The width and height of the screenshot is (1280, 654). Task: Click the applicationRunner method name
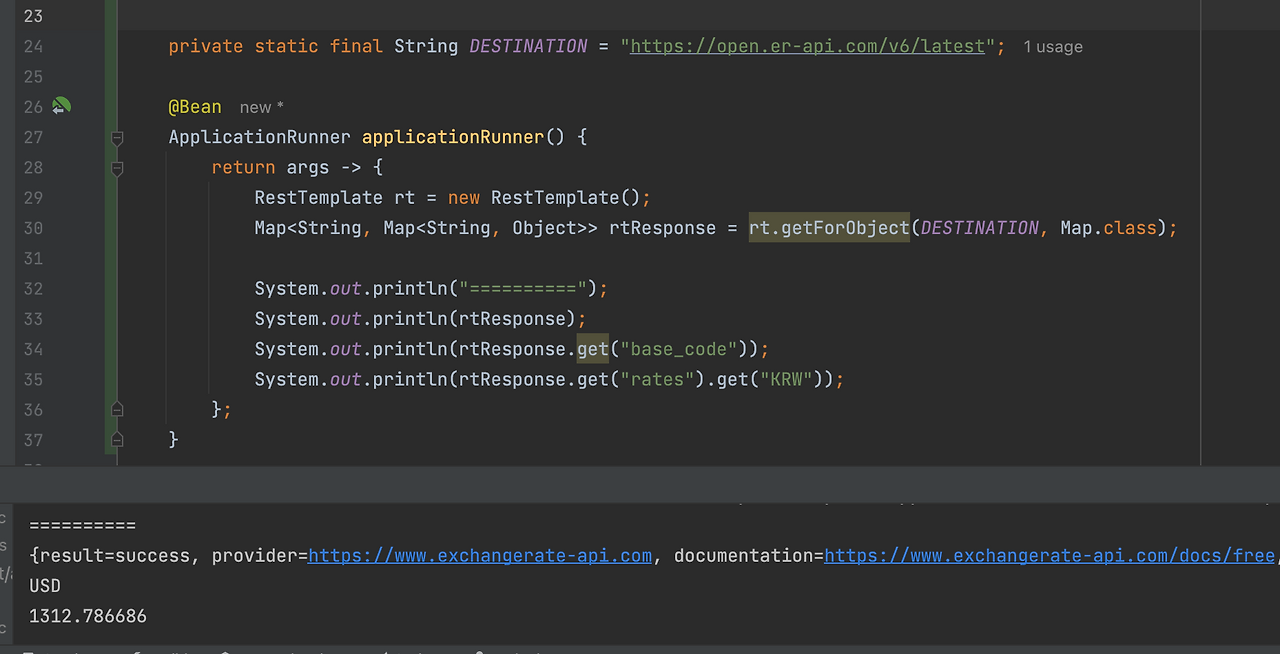(x=453, y=137)
